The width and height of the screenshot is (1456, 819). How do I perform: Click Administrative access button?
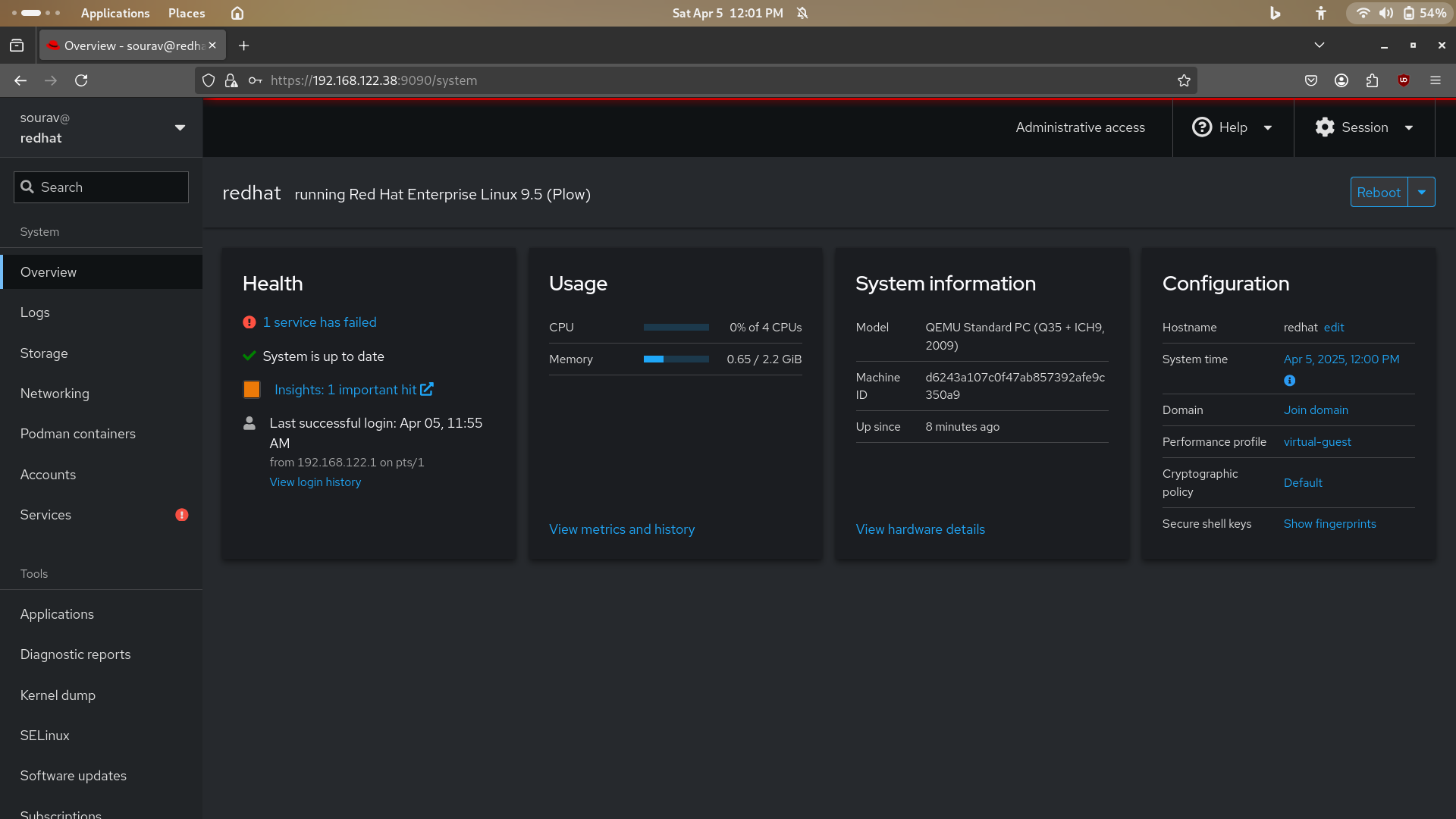pos(1080,127)
